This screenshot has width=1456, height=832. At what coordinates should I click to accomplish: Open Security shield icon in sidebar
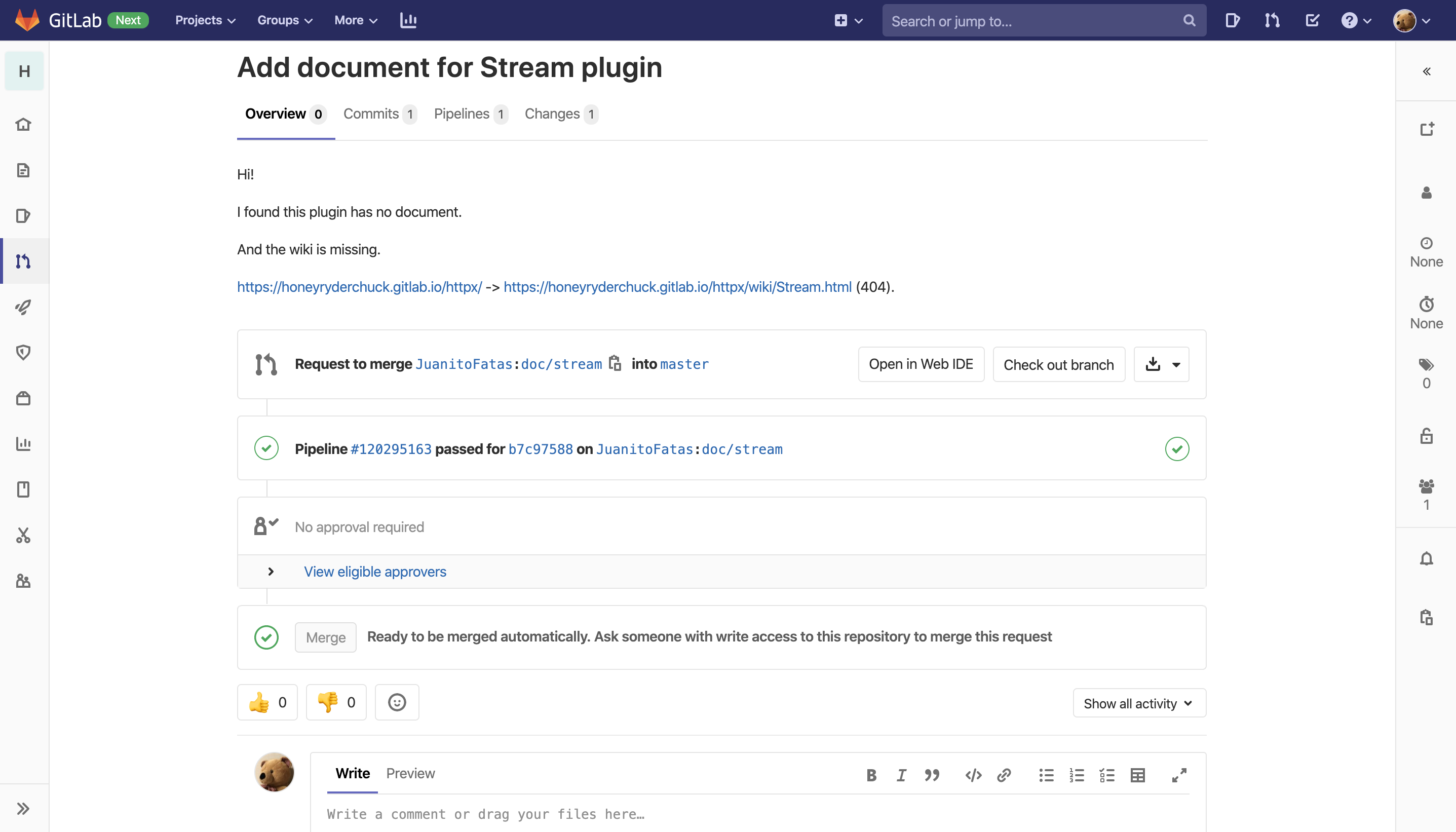[23, 353]
